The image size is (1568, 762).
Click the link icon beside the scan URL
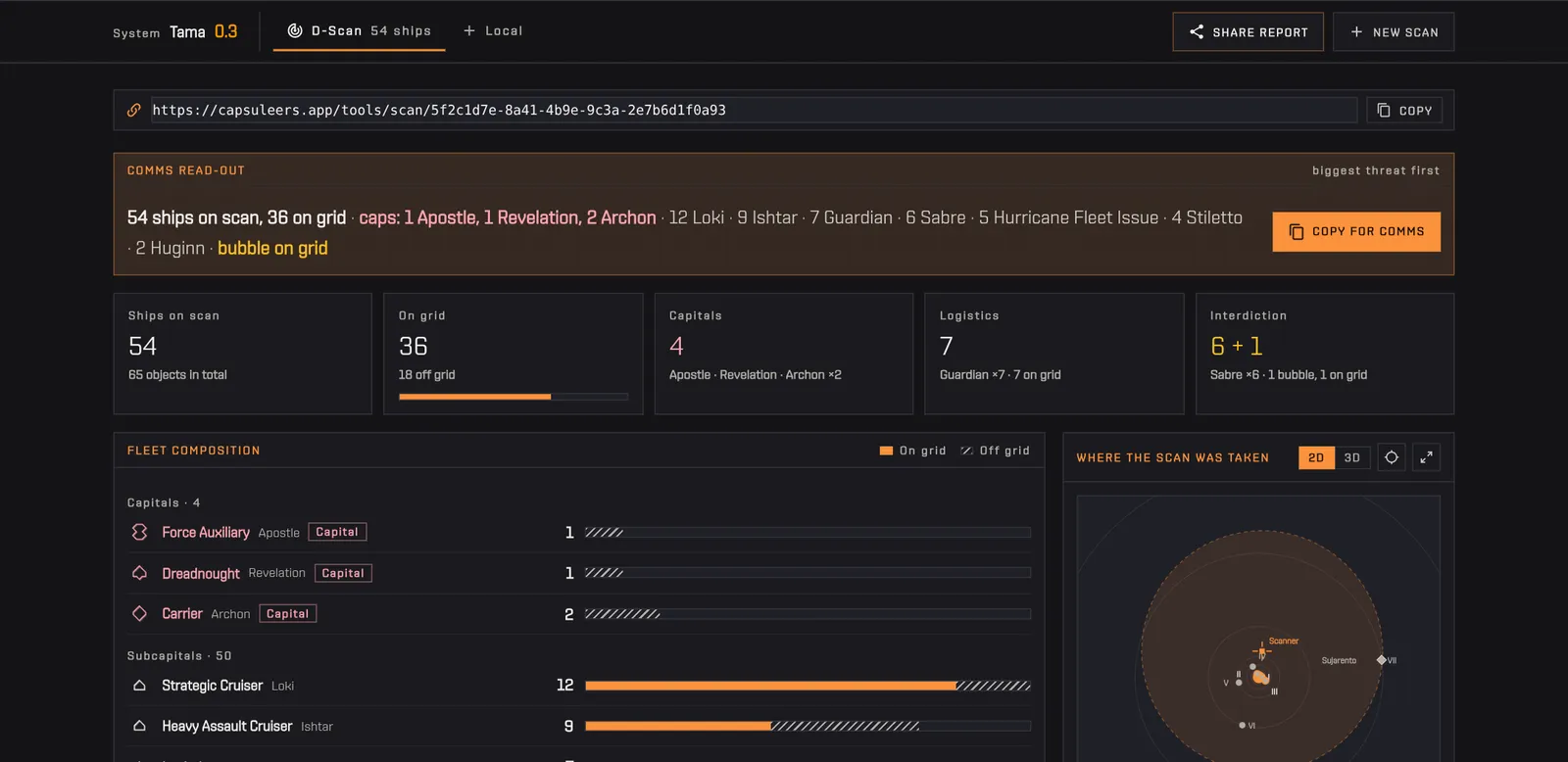point(134,110)
